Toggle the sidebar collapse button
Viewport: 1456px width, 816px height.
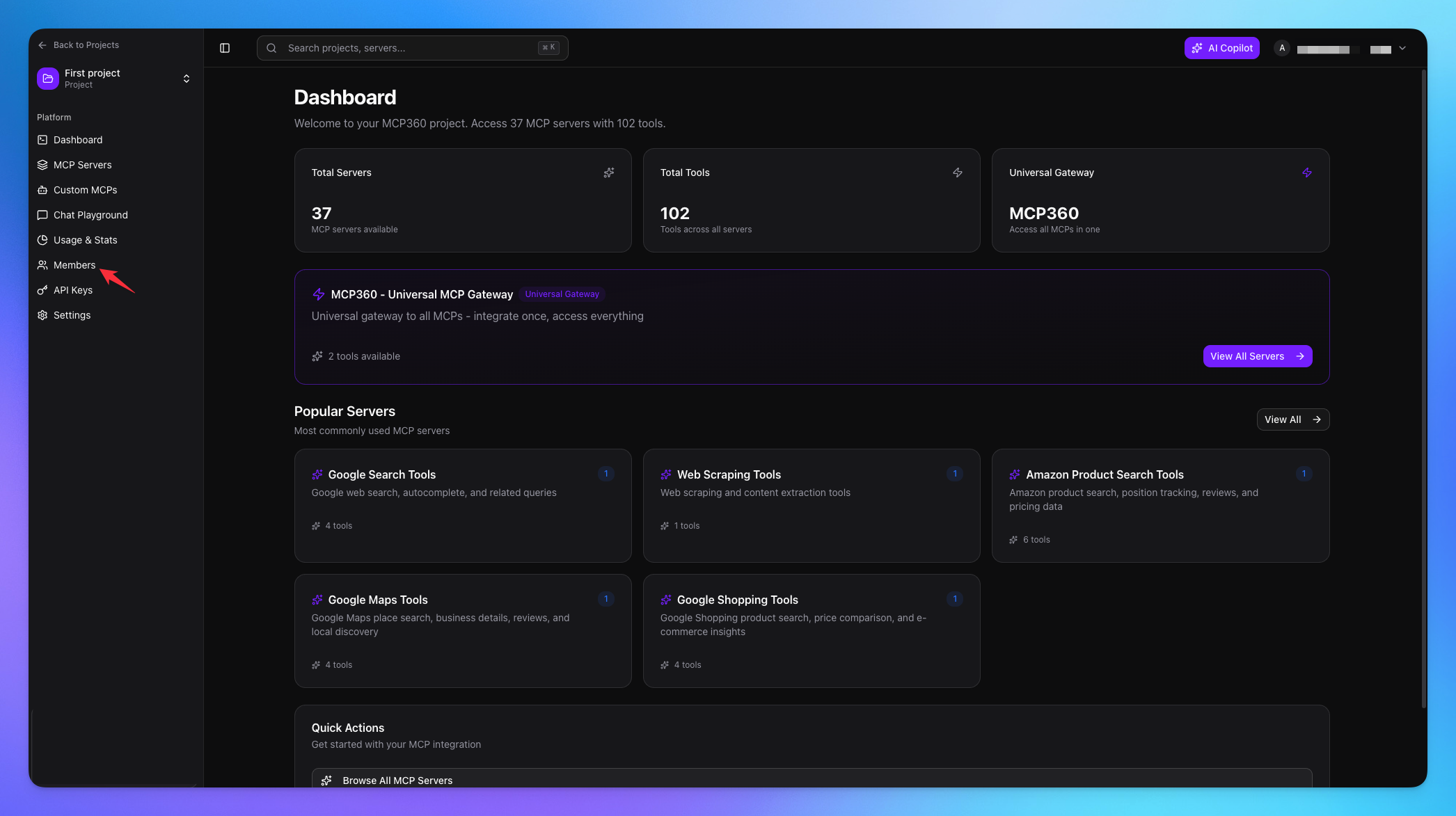coord(225,47)
